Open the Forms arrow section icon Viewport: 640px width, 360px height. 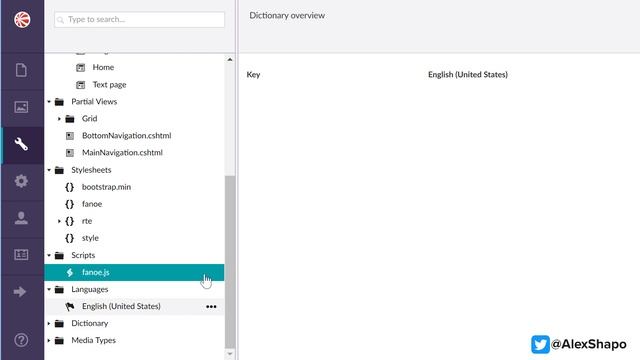20,291
